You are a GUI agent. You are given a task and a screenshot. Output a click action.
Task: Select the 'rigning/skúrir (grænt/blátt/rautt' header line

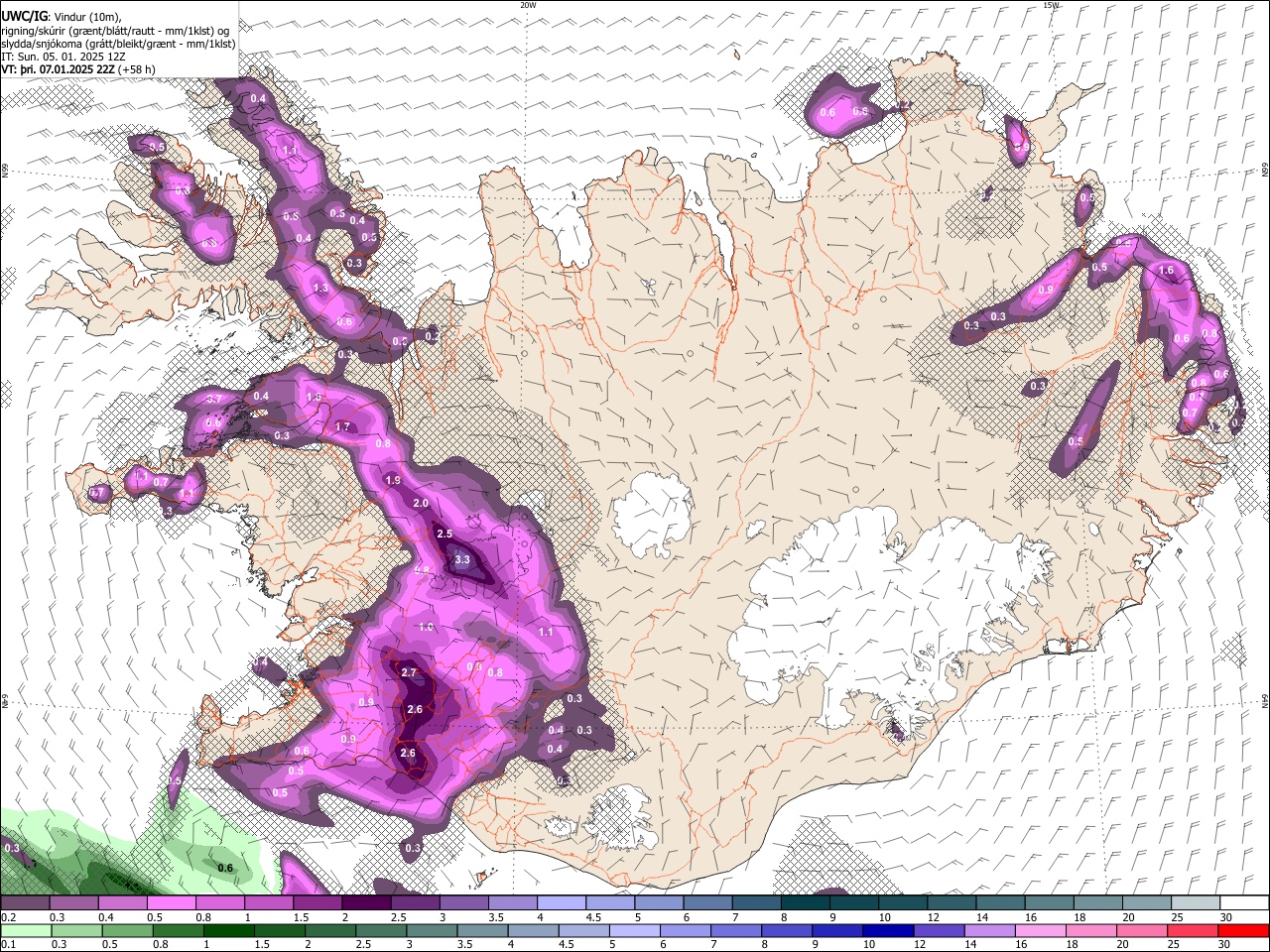pos(115,31)
